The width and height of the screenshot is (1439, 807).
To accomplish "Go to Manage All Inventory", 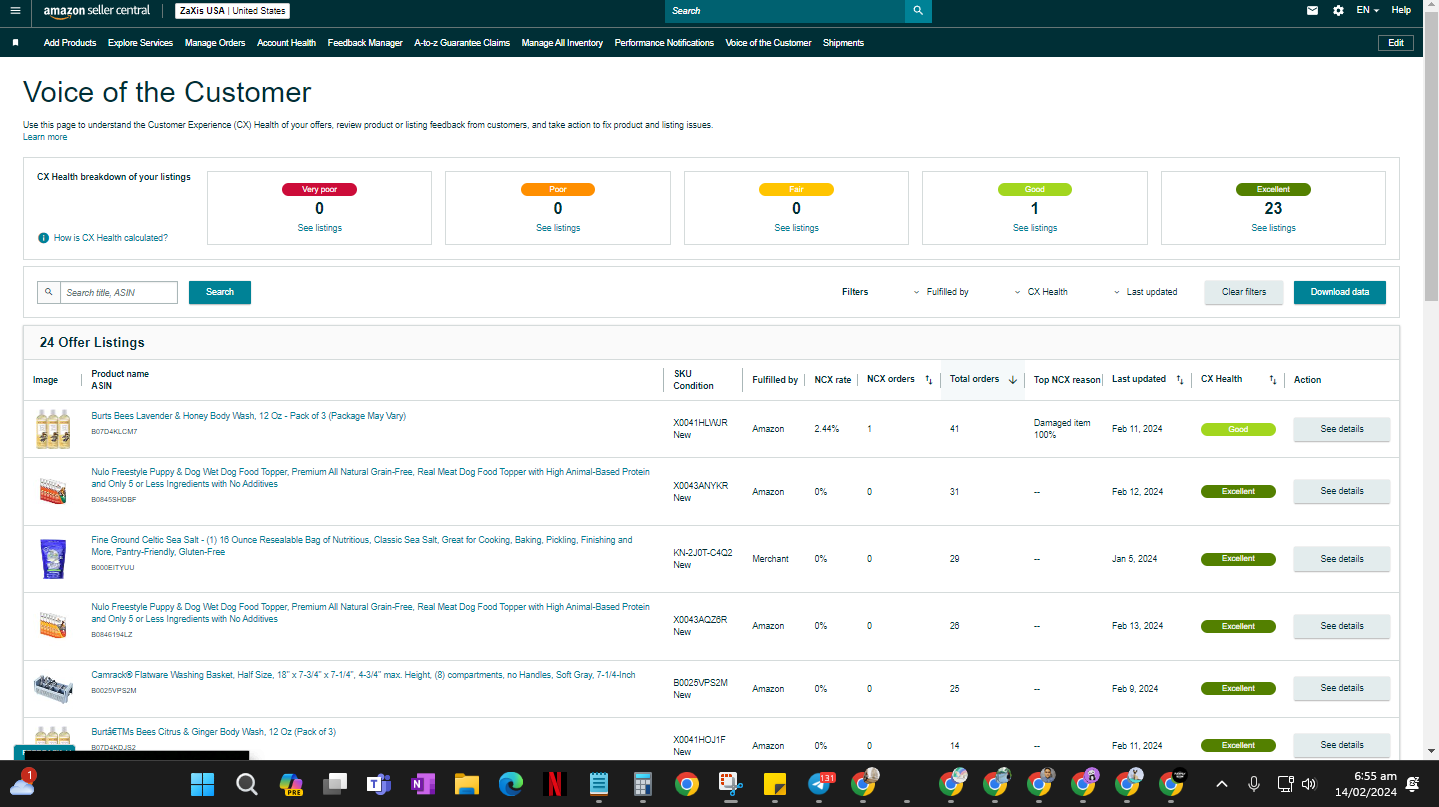I will 562,43.
